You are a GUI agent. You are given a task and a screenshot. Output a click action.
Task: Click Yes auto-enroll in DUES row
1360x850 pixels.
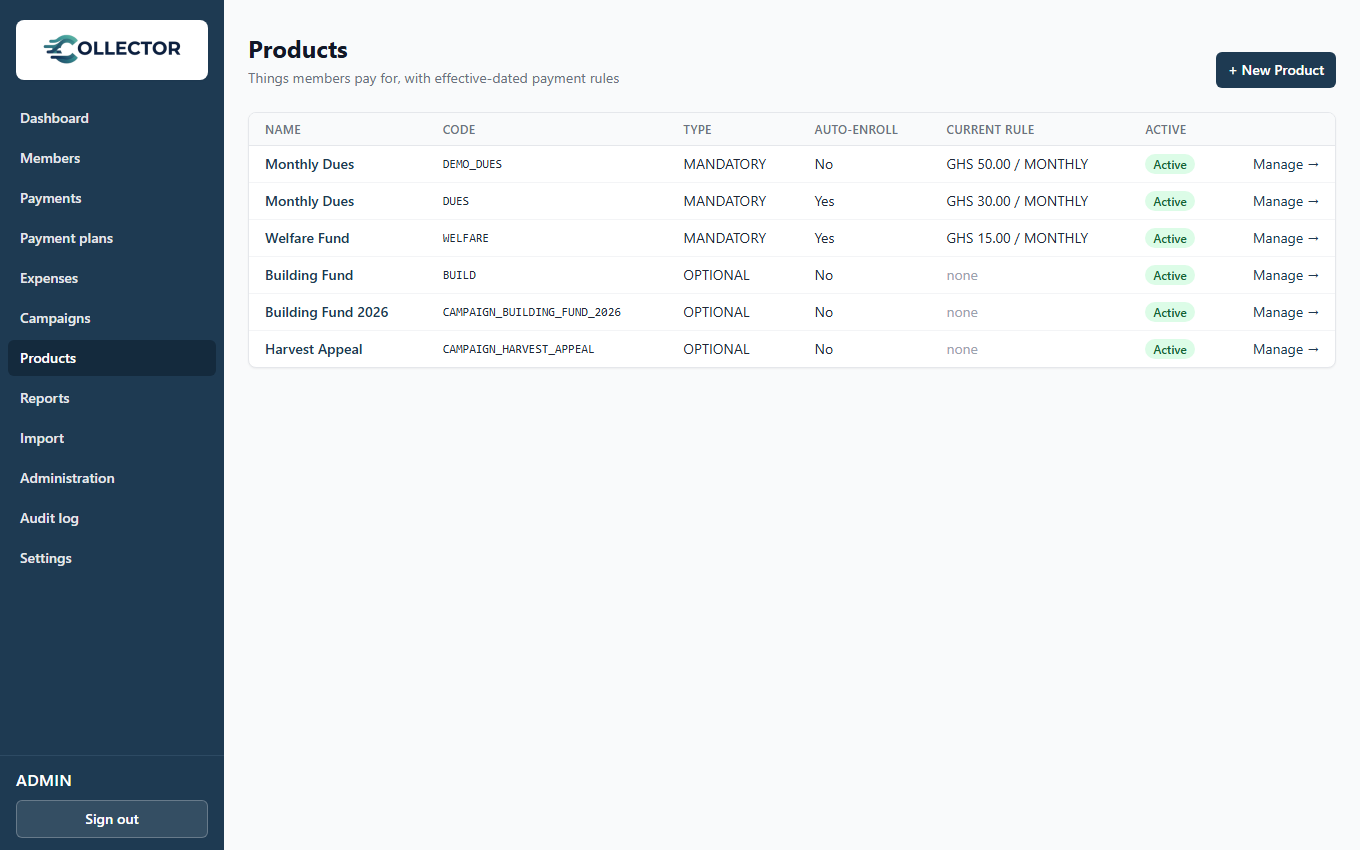(x=825, y=201)
